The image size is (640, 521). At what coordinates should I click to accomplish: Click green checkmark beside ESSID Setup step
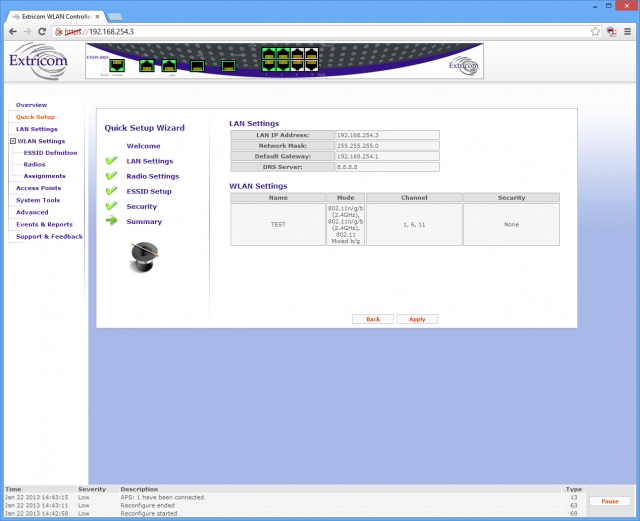111,191
